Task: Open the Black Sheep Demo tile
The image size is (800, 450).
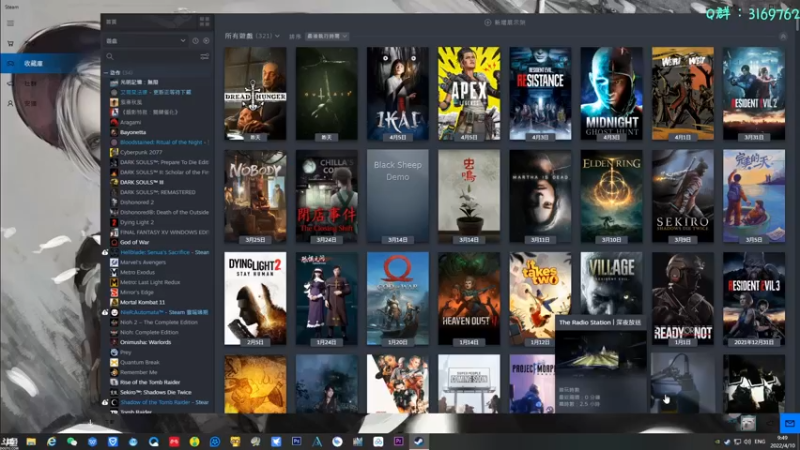Action: click(397, 196)
